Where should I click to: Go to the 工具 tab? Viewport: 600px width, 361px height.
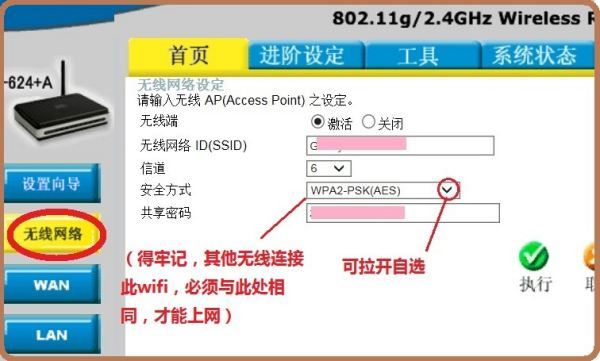pos(422,56)
